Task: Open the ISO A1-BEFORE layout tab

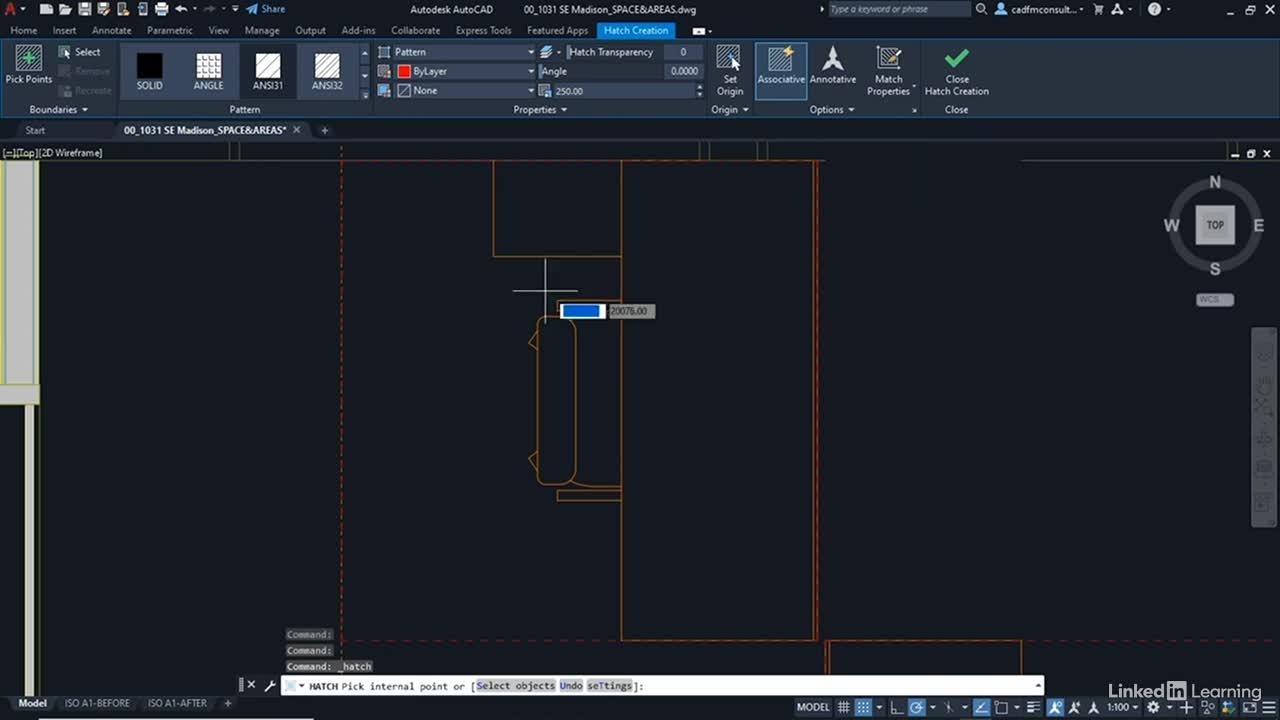Action: tap(97, 703)
